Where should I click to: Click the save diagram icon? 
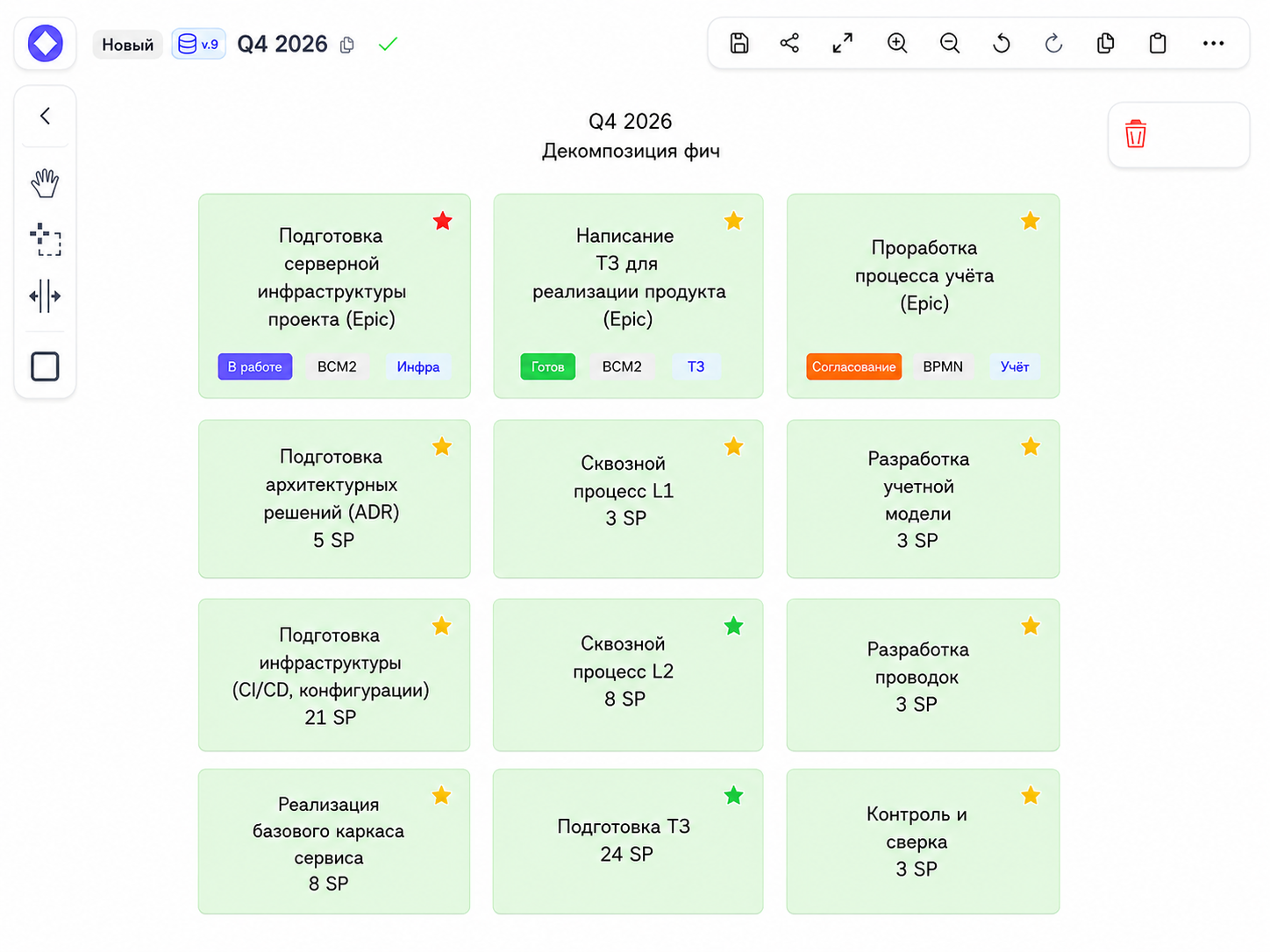(x=739, y=43)
